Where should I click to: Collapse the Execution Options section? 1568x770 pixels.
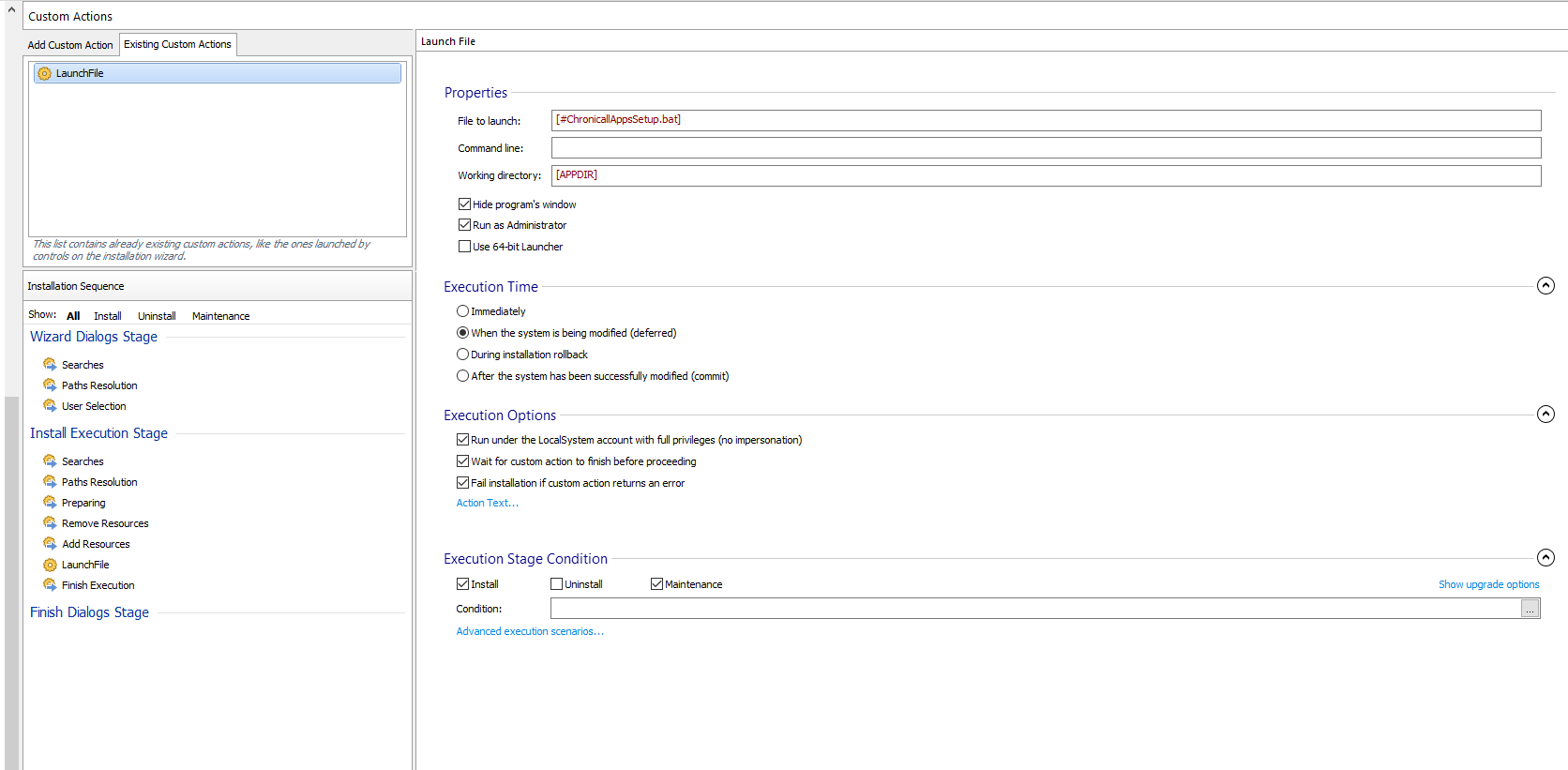click(x=1545, y=414)
